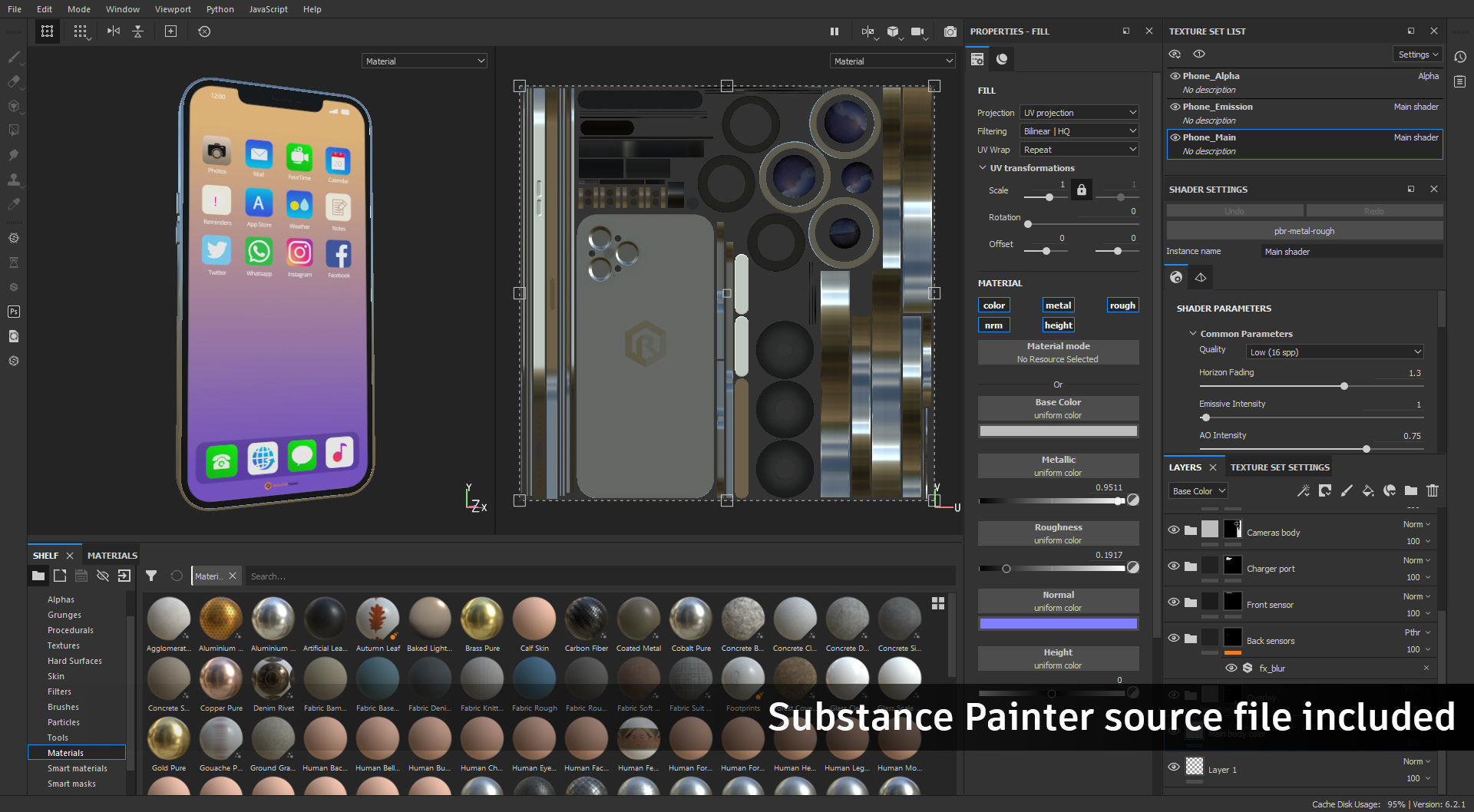
Task: Toggle visibility of Phone_Alpha texture set
Action: pos(1175,76)
